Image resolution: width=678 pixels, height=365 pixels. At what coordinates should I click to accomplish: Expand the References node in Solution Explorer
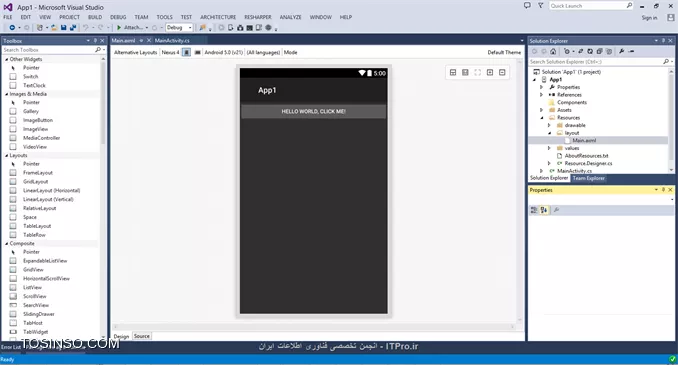[x=541, y=95]
